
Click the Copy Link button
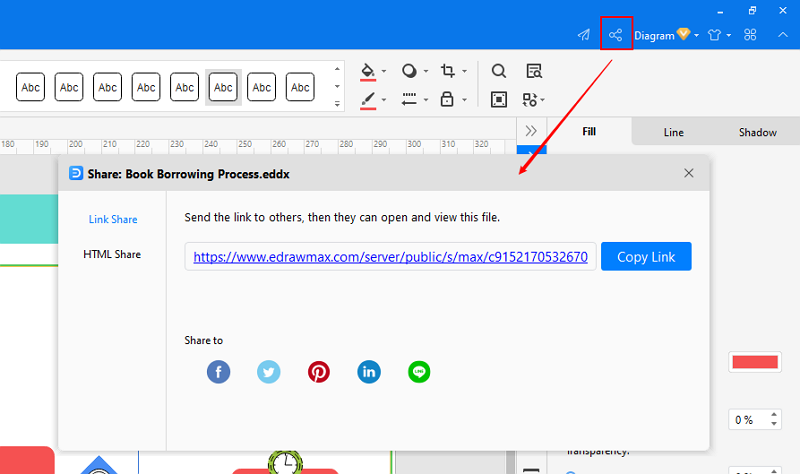(x=646, y=257)
